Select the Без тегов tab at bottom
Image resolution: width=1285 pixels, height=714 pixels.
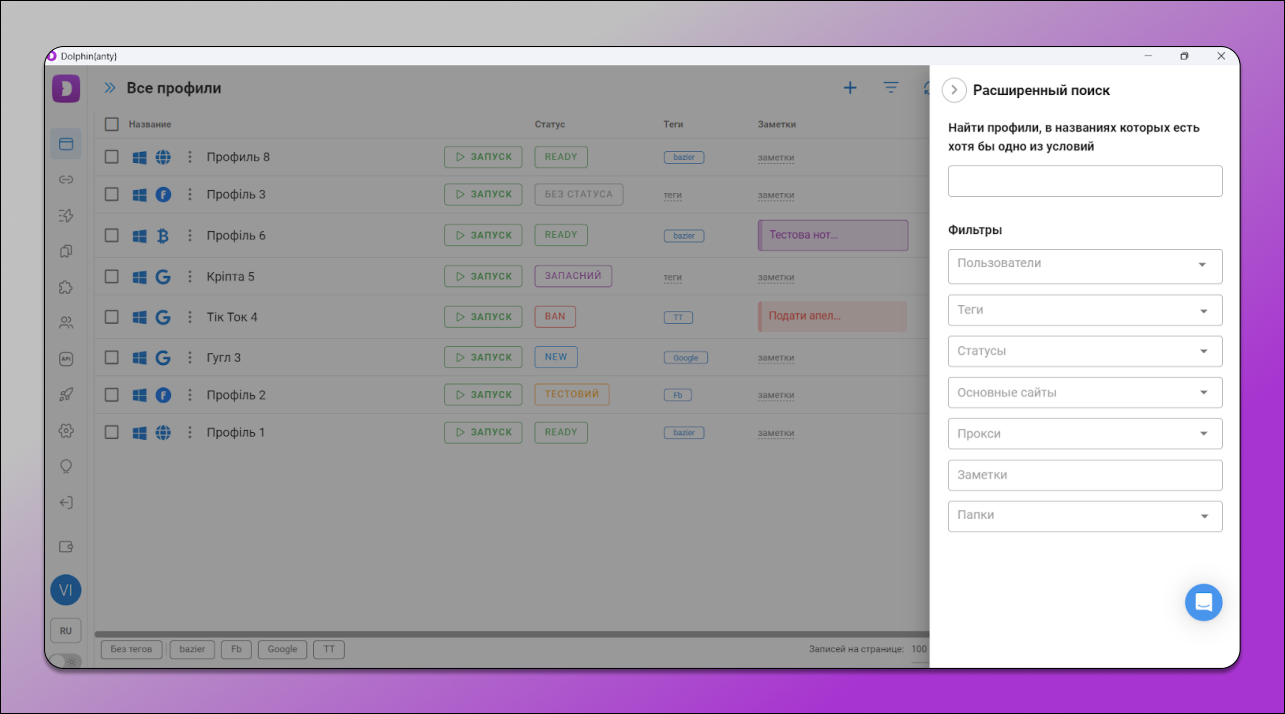tap(132, 649)
